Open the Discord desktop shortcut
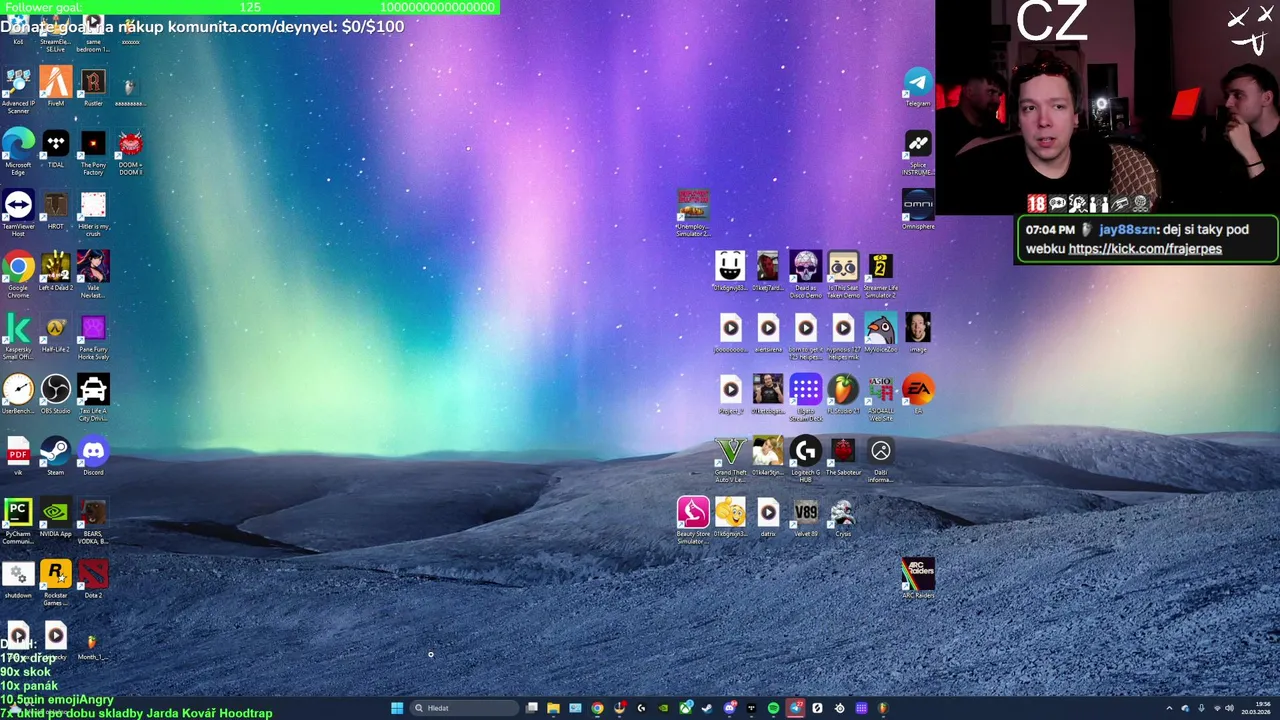This screenshot has height=720, width=1280. coord(93,456)
